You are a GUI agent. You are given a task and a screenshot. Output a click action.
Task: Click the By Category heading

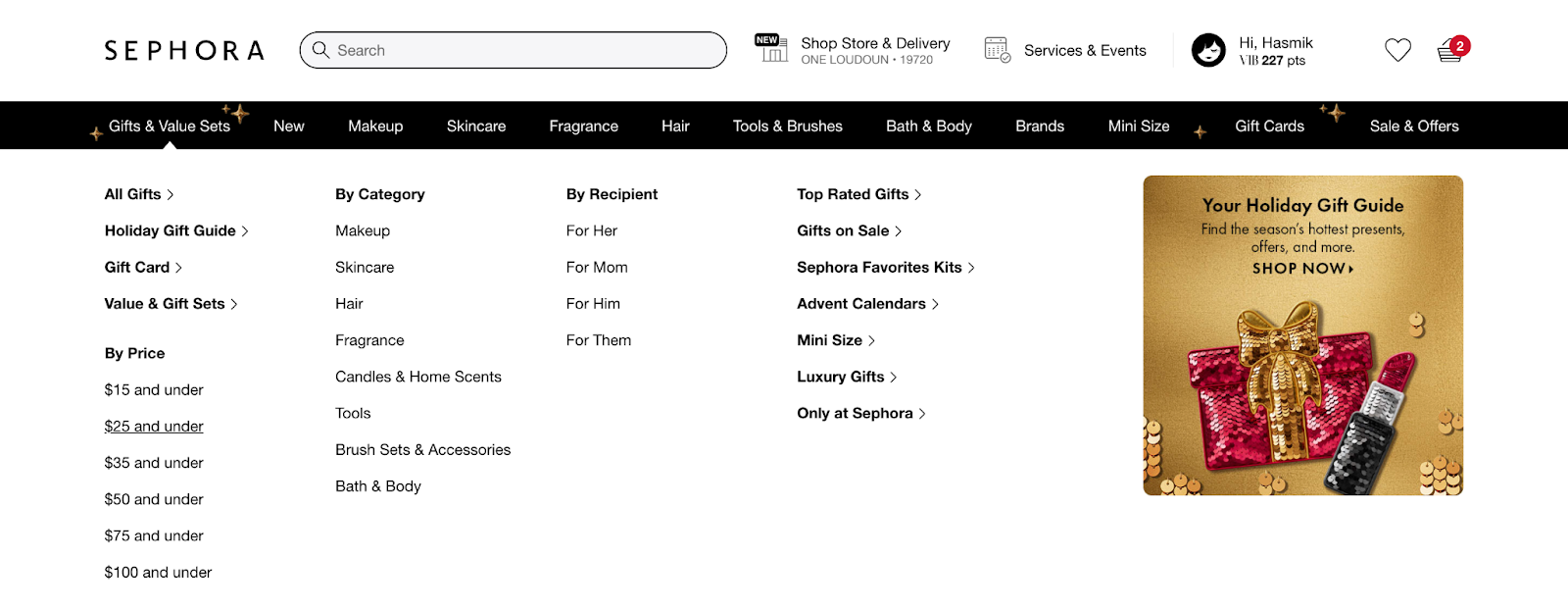pyautogui.click(x=380, y=194)
